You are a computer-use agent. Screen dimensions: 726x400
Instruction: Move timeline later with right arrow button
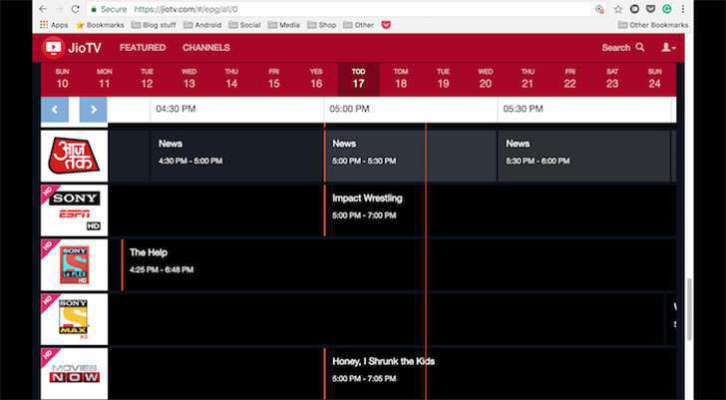click(x=93, y=110)
